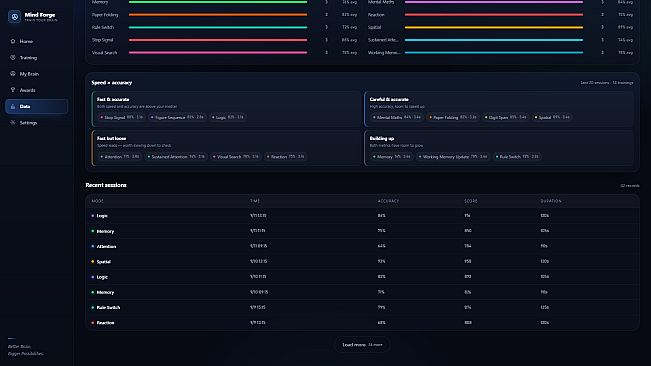Select the Rule Switch chip in Building up

click(x=517, y=157)
